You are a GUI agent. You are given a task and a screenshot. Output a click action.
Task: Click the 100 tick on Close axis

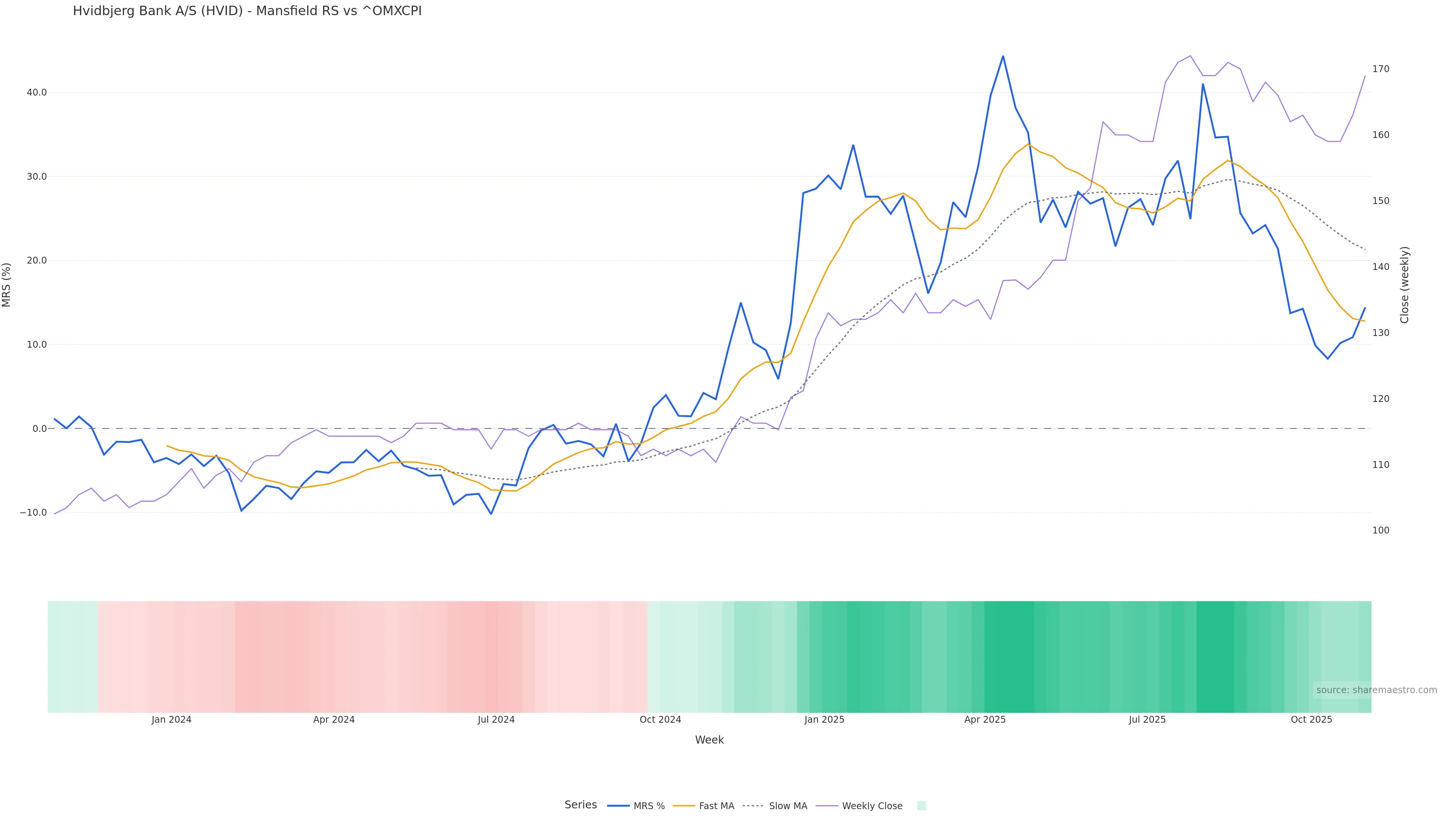click(x=1381, y=530)
